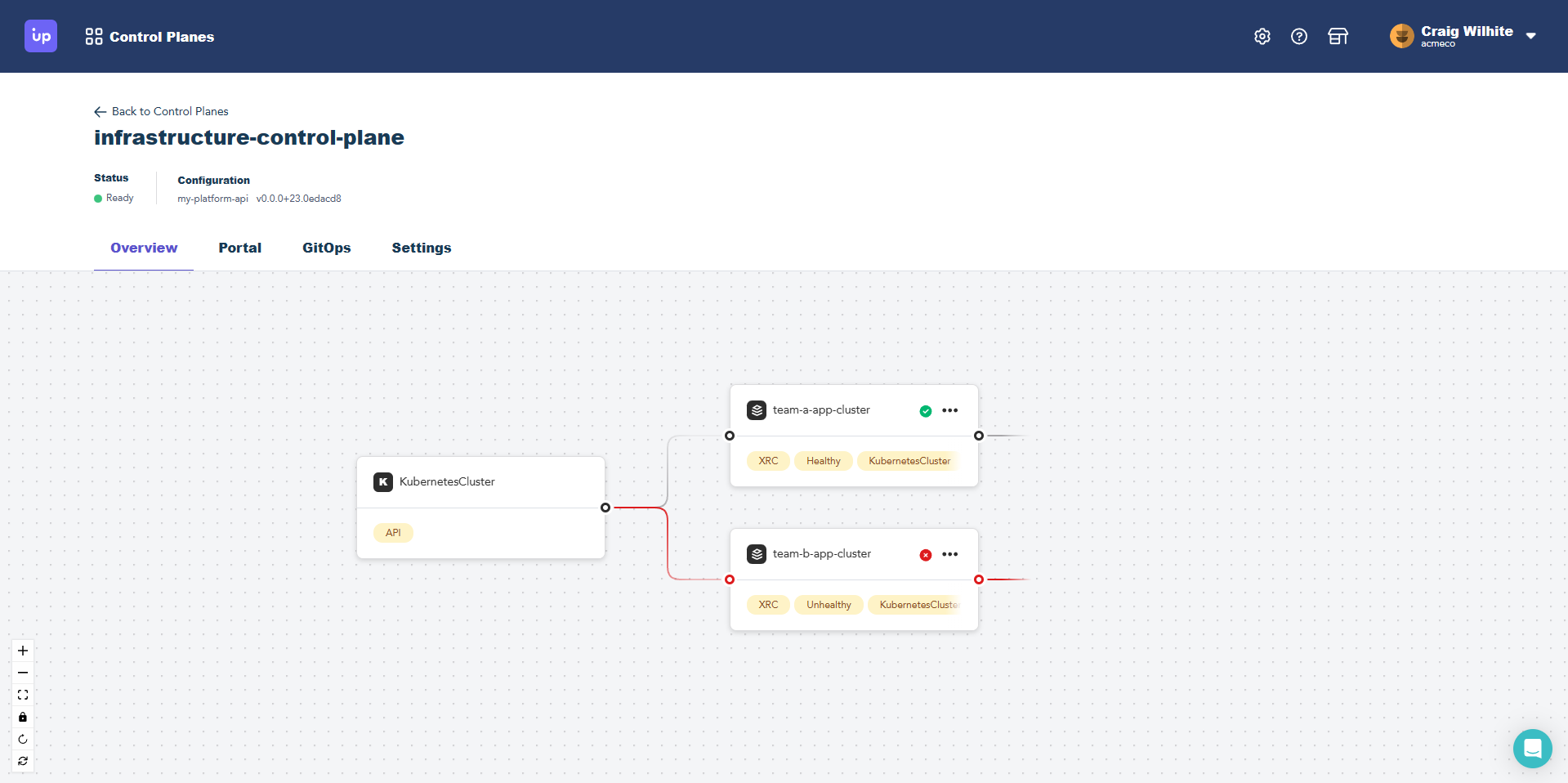Switch to the GitOps tab
This screenshot has width=1568, height=783.
point(326,248)
